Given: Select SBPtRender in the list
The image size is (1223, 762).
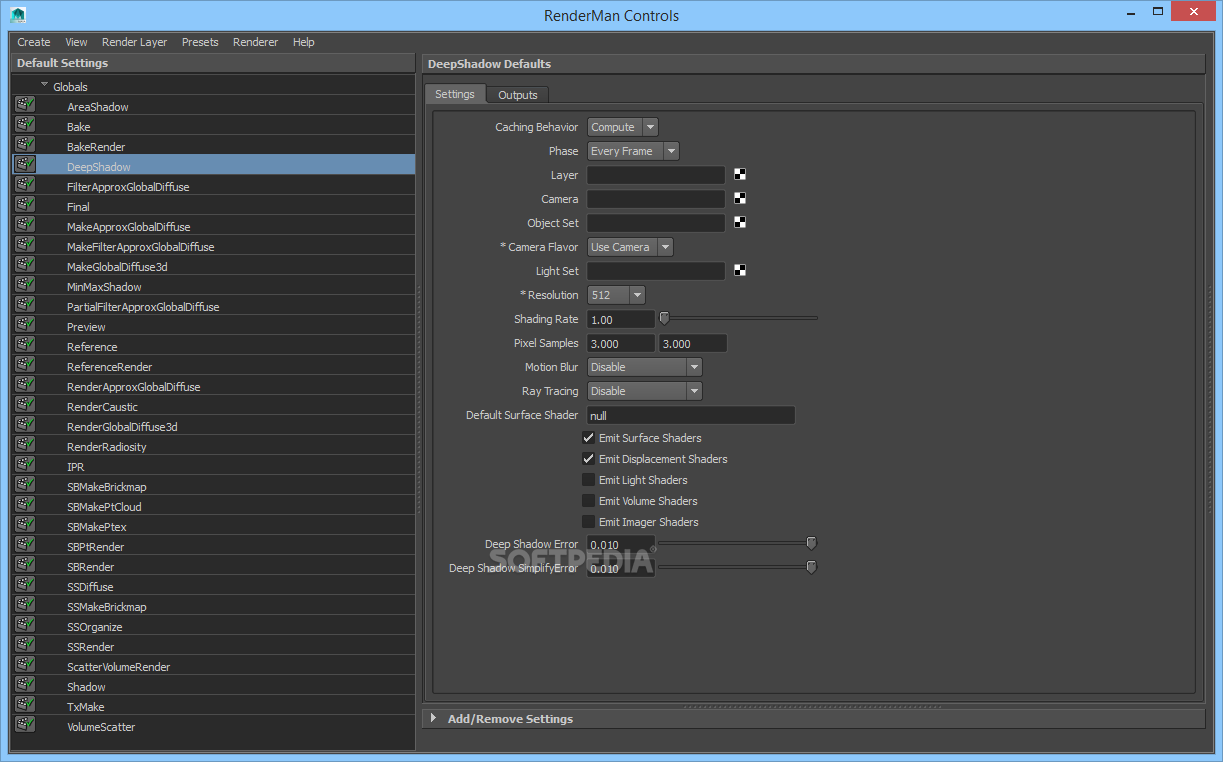Looking at the screenshot, I should coord(95,547).
